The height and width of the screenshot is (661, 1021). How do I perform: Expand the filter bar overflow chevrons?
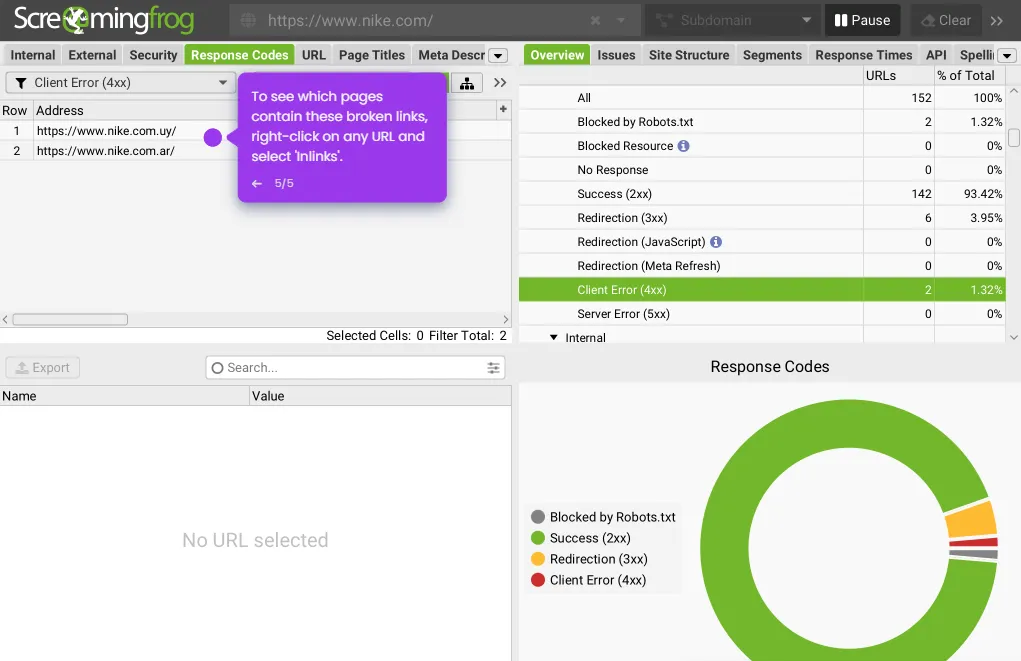pyautogui.click(x=499, y=83)
